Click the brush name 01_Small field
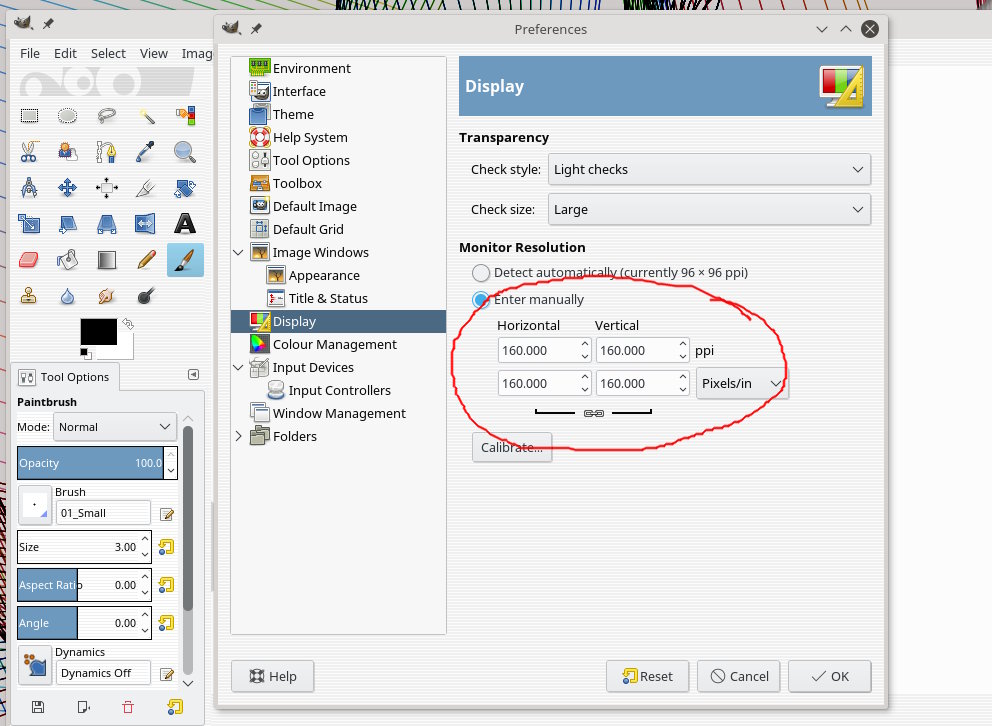Screen dimensions: 992x726 [x=103, y=513]
